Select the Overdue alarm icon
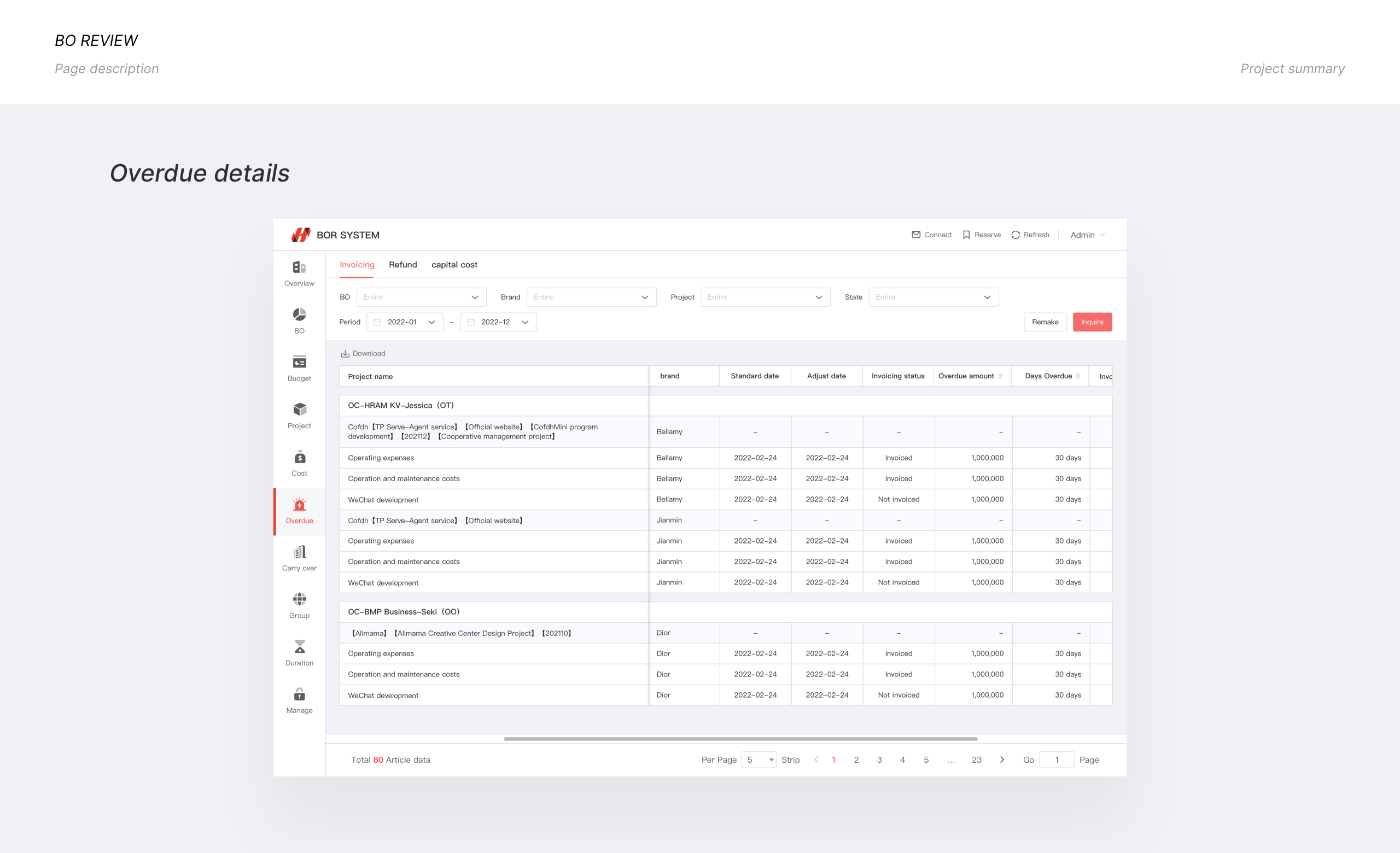This screenshot has height=853, width=1400. [300, 504]
